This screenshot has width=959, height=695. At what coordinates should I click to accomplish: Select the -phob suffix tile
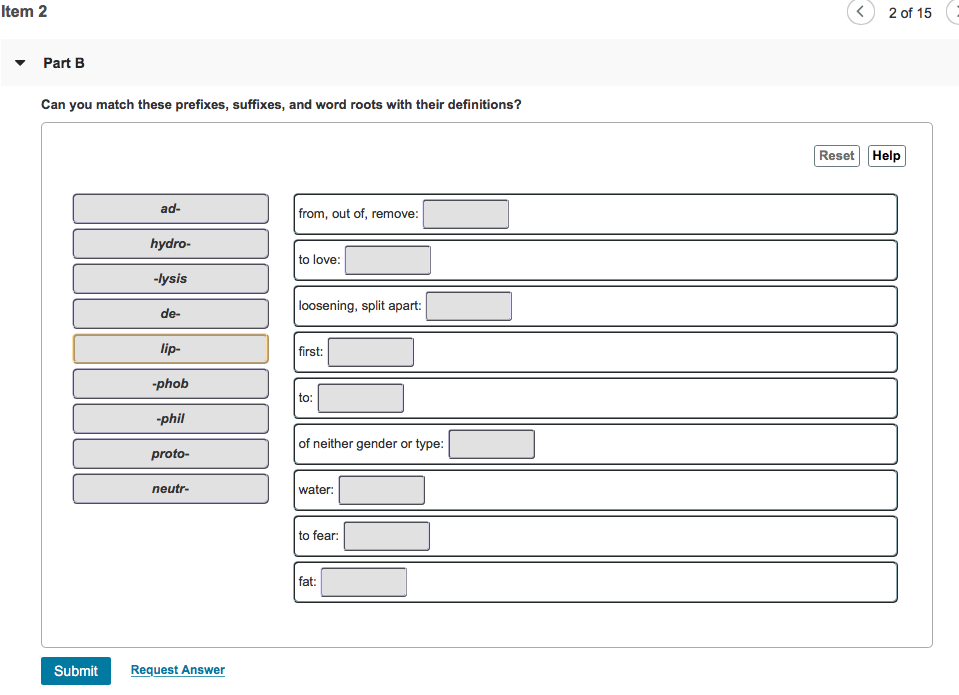coord(170,383)
